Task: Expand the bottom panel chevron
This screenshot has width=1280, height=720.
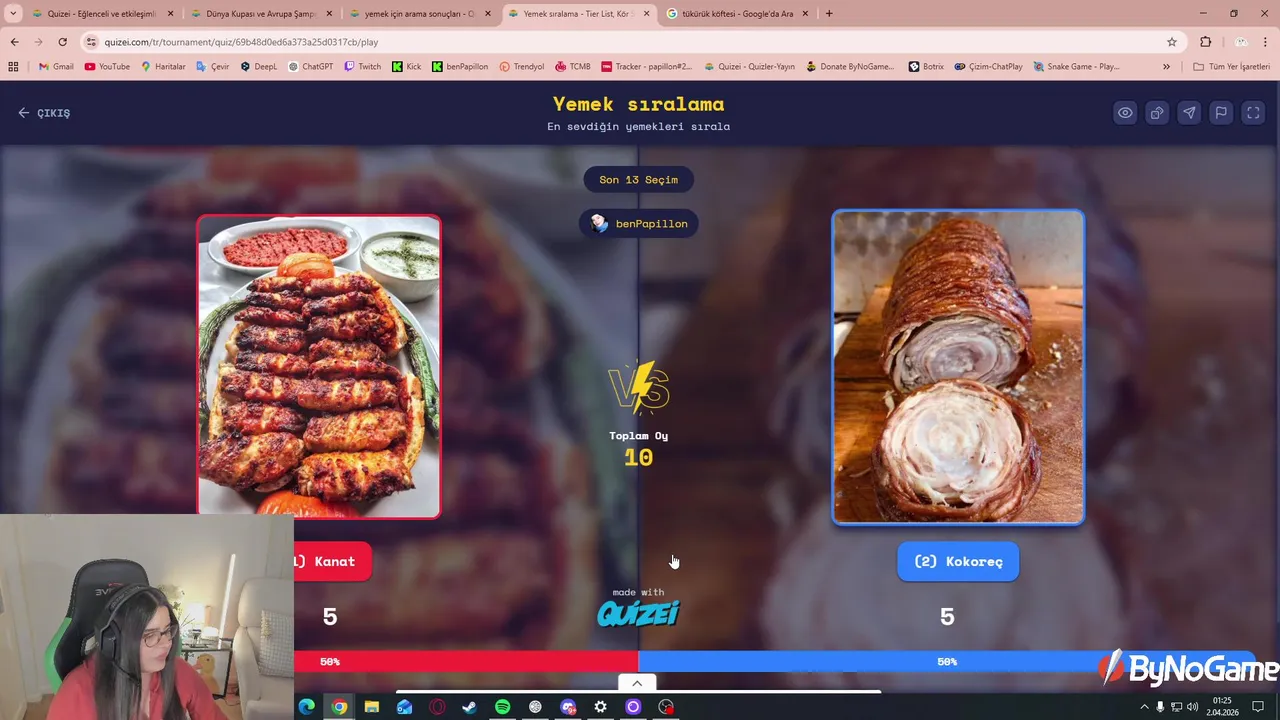Action: (637, 683)
